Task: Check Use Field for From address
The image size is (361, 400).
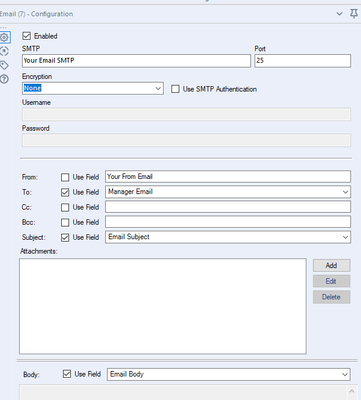Action: (x=65, y=177)
